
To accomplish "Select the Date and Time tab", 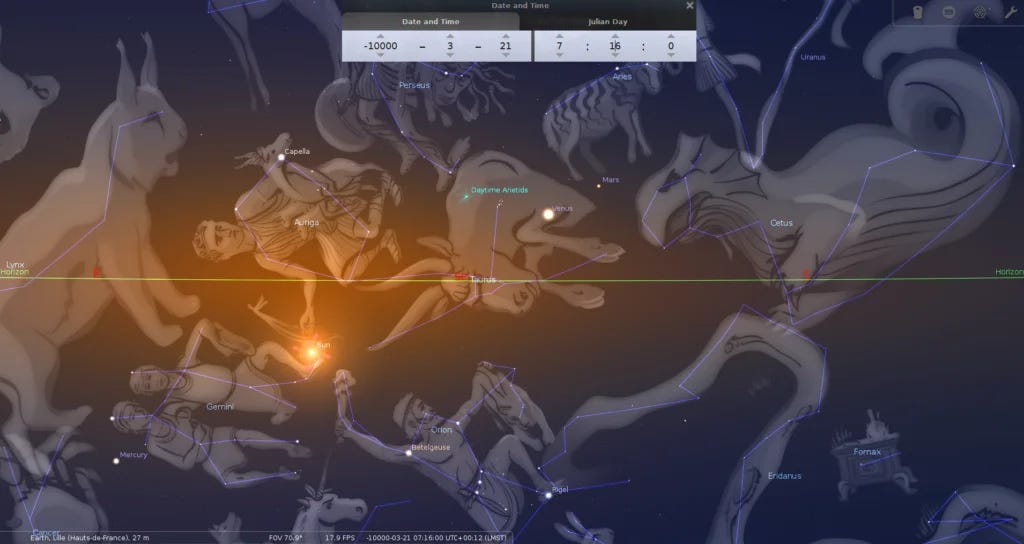I will pyautogui.click(x=430, y=22).
